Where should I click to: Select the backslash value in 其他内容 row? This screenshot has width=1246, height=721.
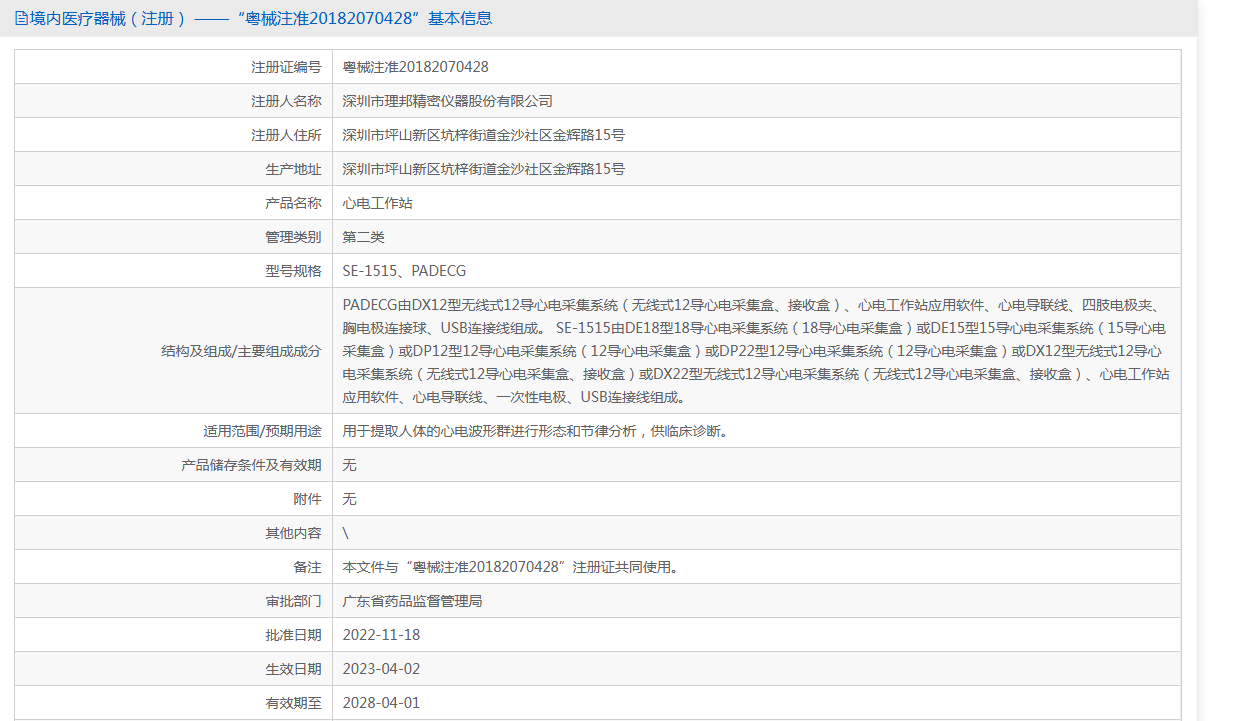click(x=346, y=533)
